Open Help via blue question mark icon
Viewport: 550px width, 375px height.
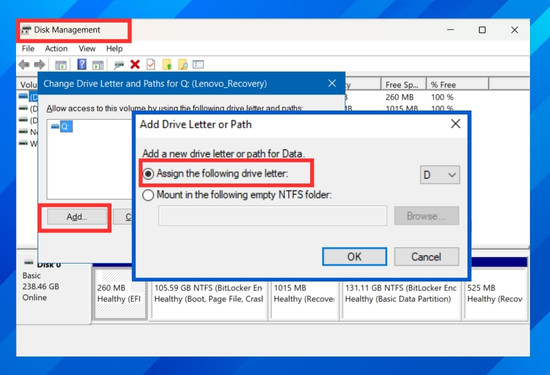point(82,65)
